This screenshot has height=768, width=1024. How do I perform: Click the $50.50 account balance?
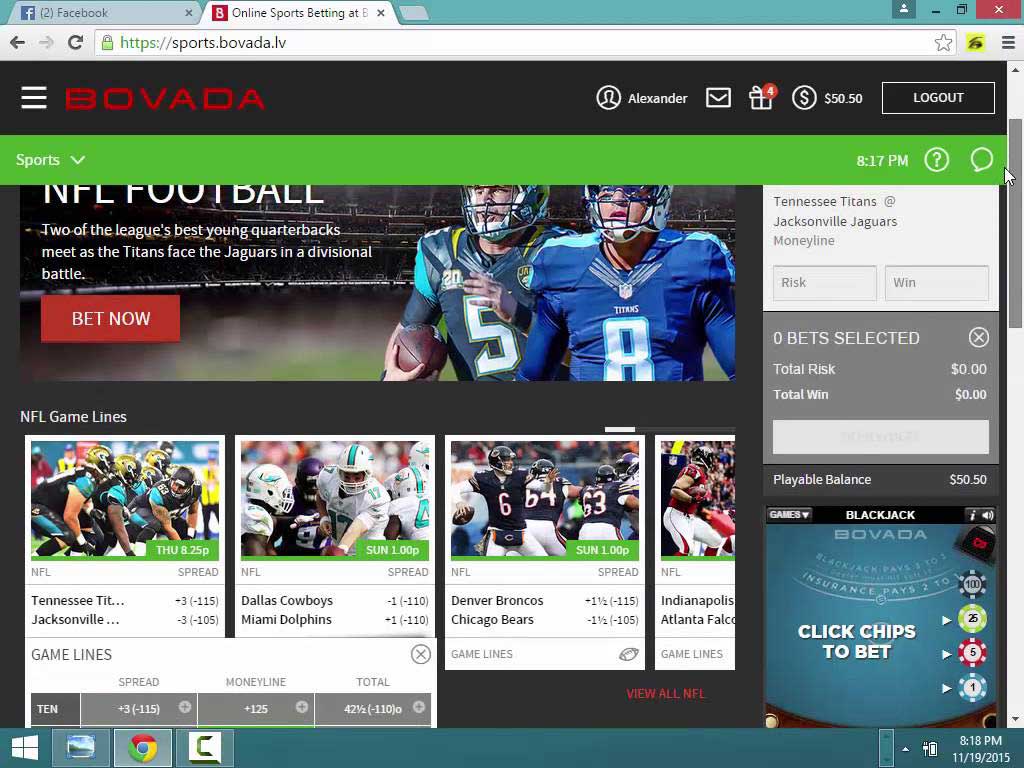(x=843, y=99)
